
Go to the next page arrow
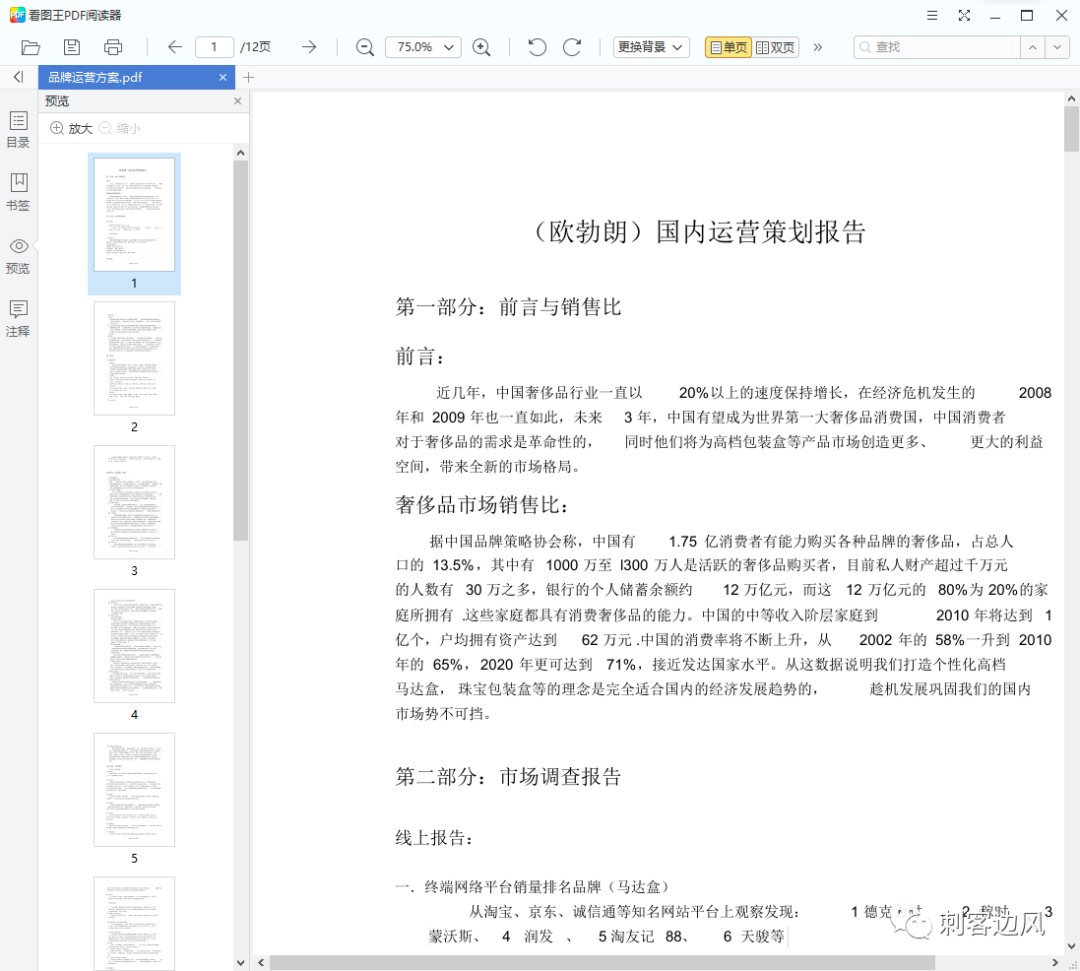tap(309, 47)
